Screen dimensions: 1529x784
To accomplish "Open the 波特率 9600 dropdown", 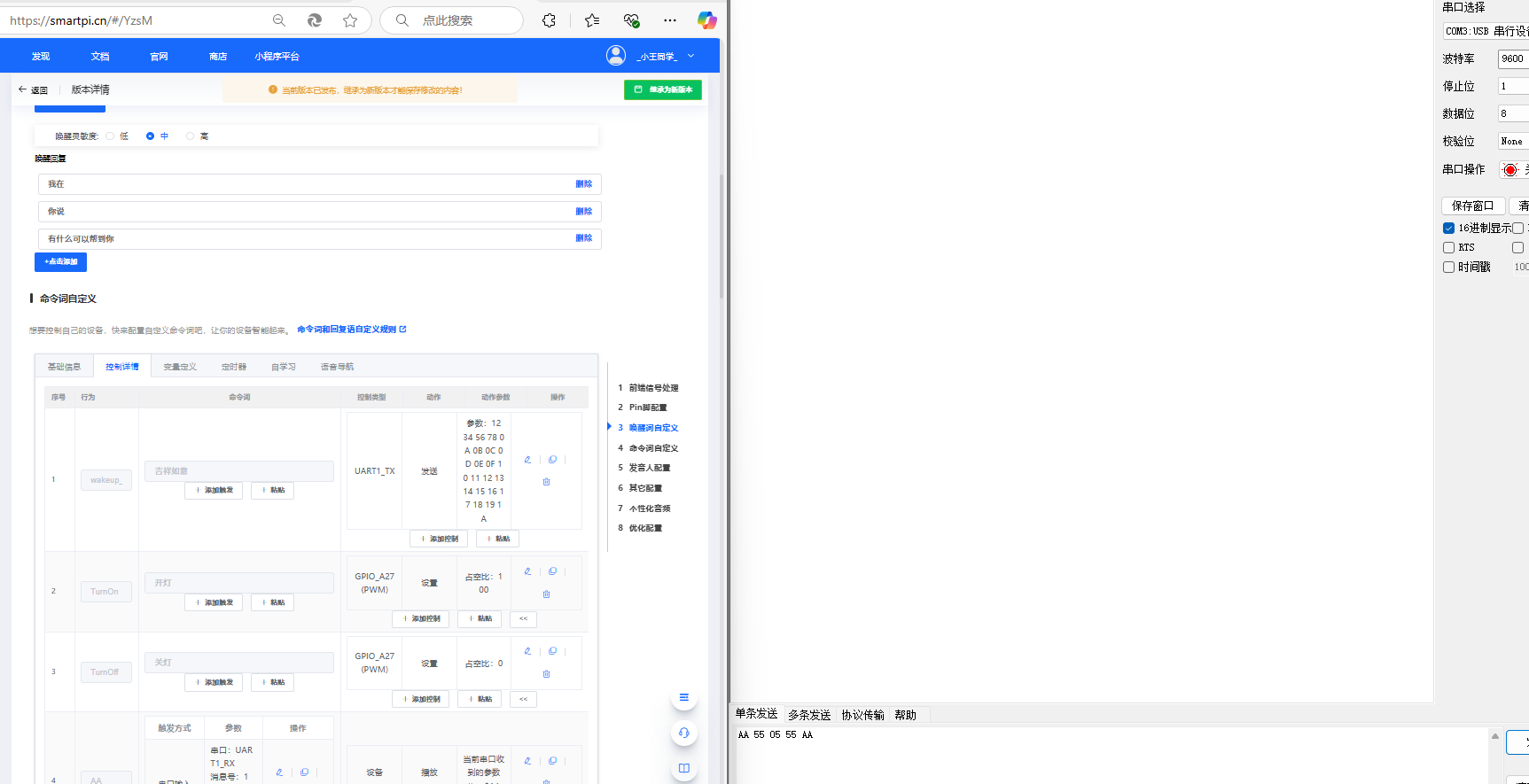I will (x=1513, y=58).
